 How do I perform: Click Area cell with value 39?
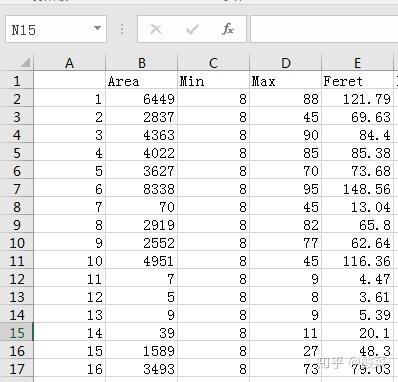(x=142, y=333)
